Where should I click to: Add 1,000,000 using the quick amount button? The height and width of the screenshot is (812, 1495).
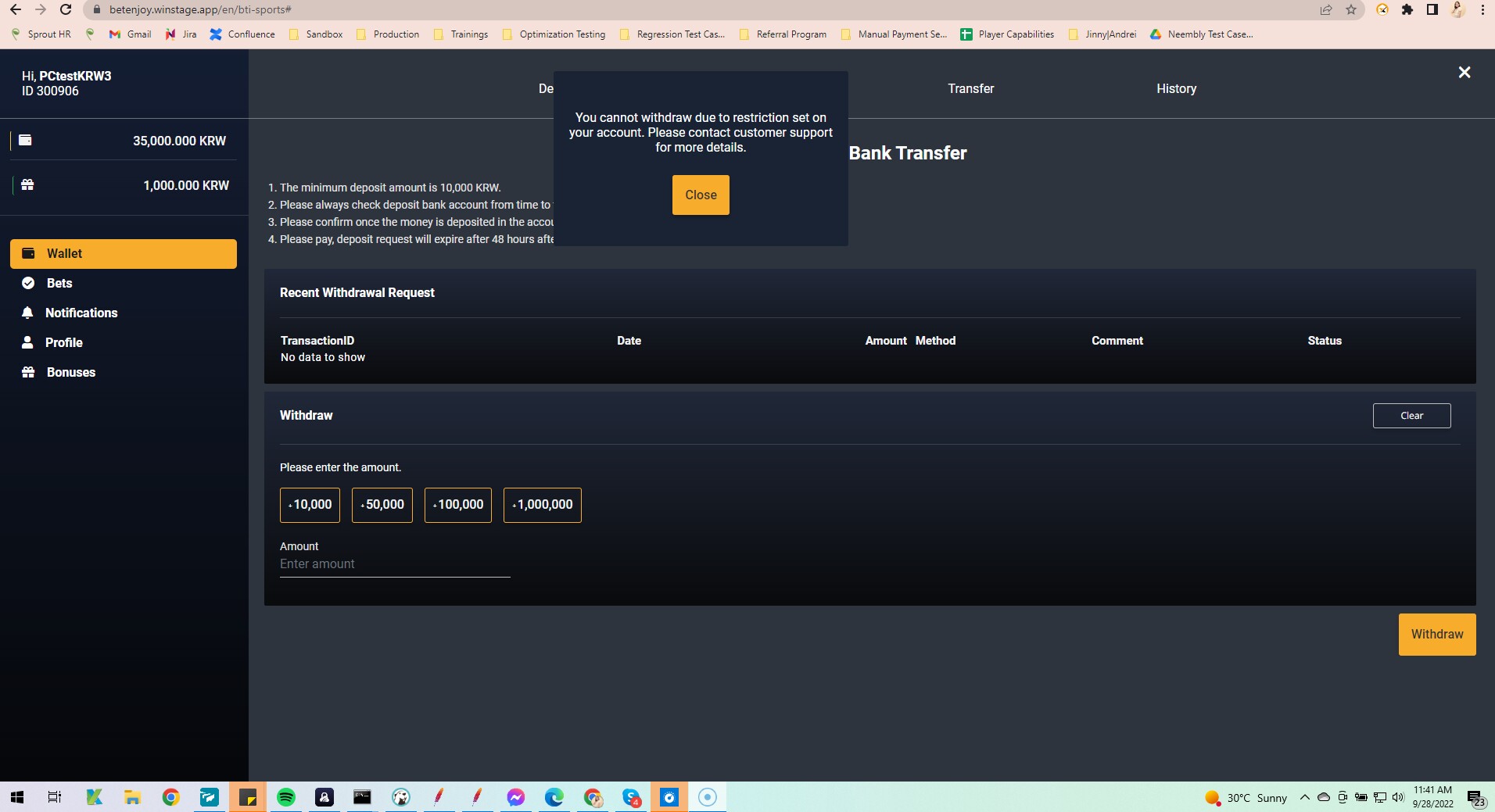pyautogui.click(x=543, y=505)
